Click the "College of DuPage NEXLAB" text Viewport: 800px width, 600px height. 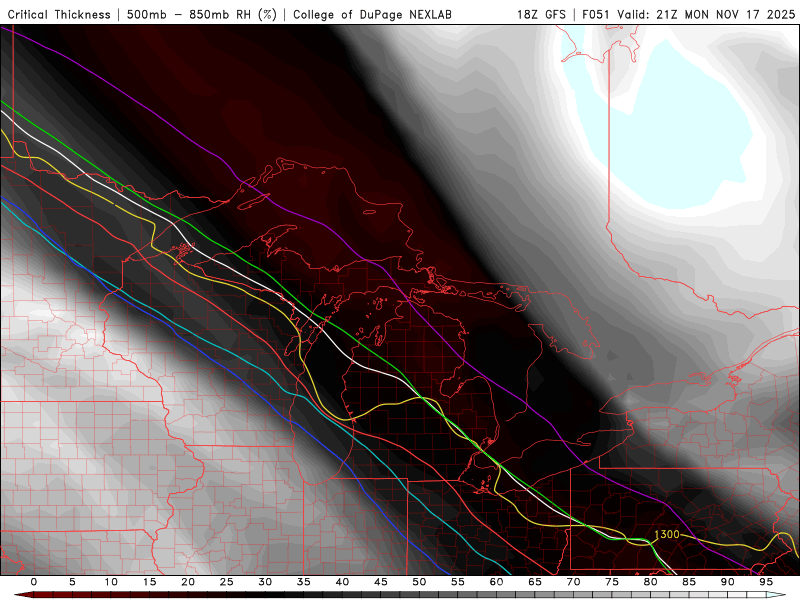pos(372,14)
